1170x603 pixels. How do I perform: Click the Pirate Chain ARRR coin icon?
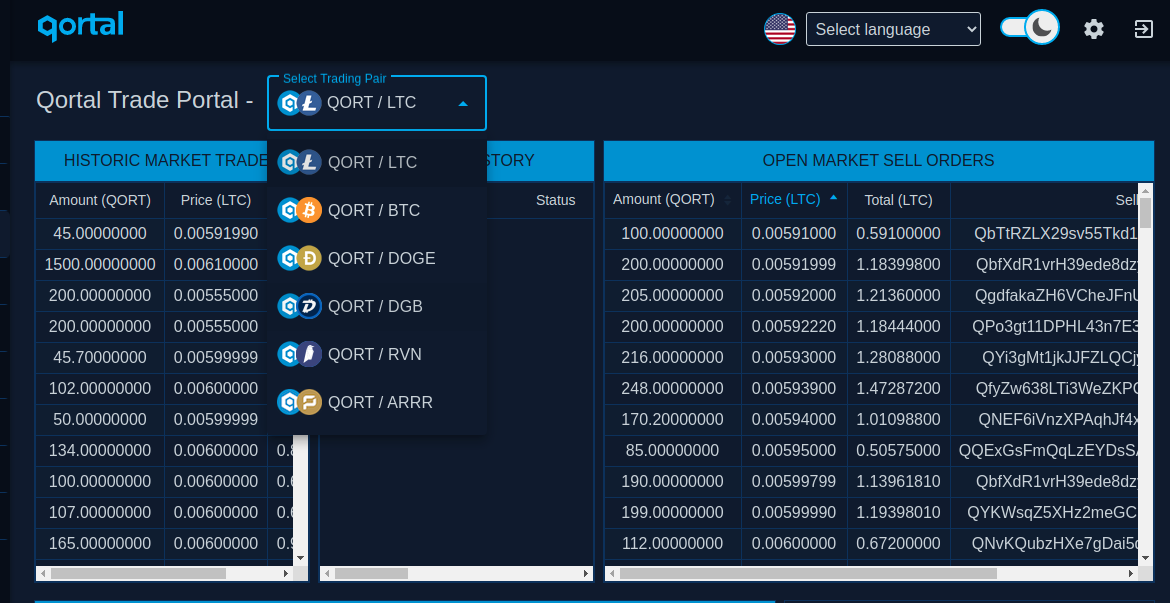pos(309,402)
